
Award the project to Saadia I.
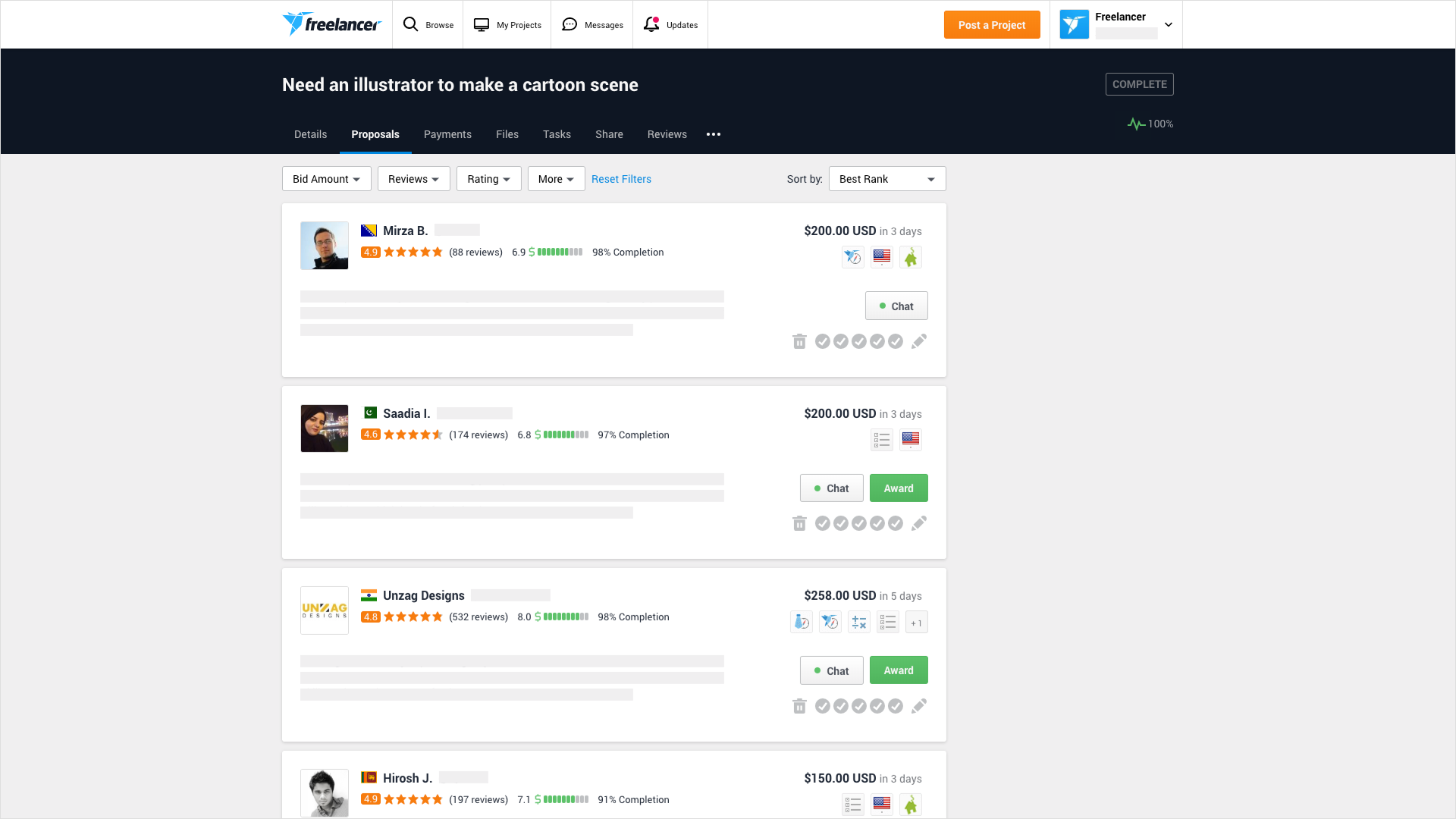pyautogui.click(x=898, y=488)
